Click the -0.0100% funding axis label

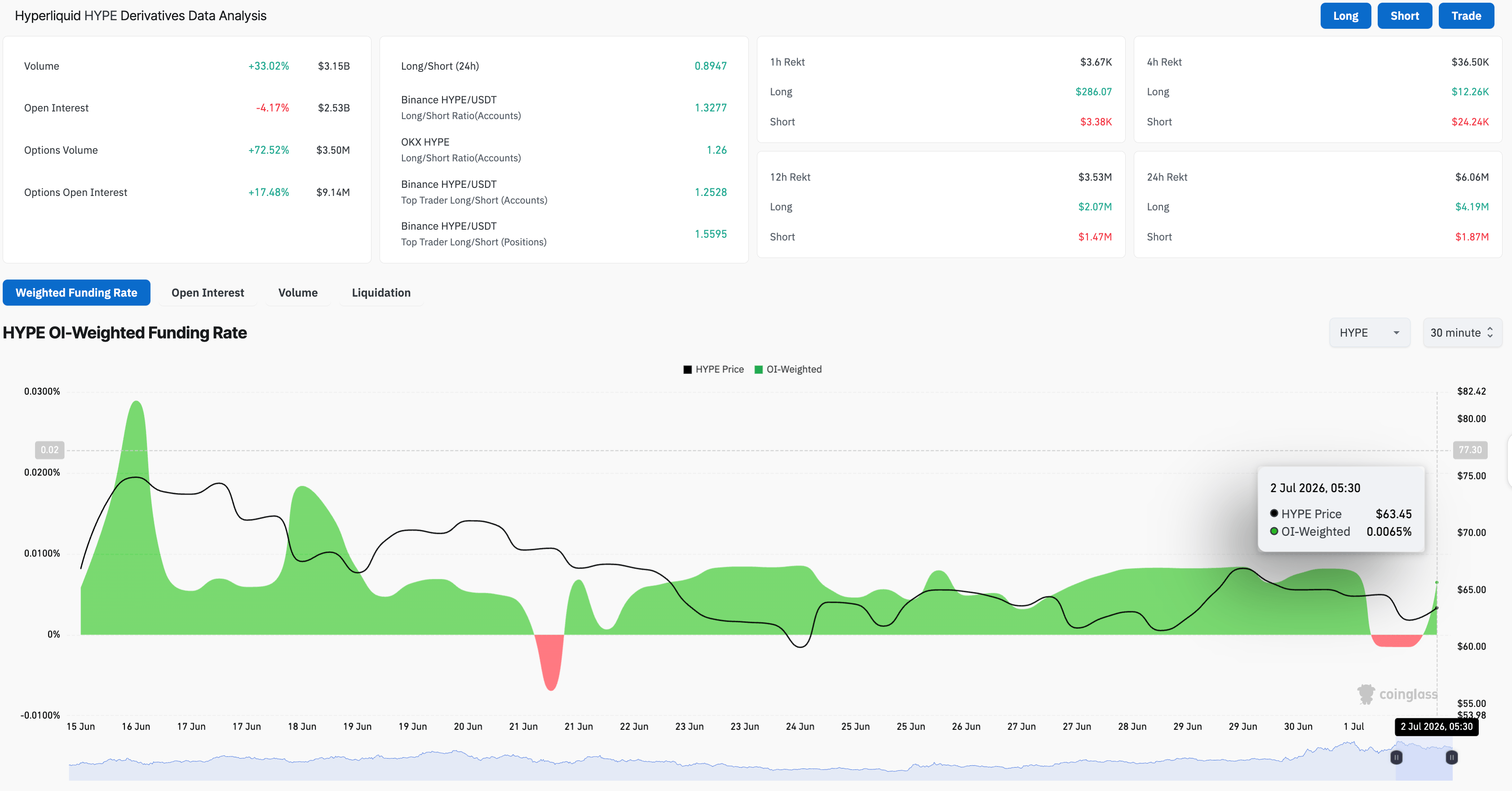(40, 715)
